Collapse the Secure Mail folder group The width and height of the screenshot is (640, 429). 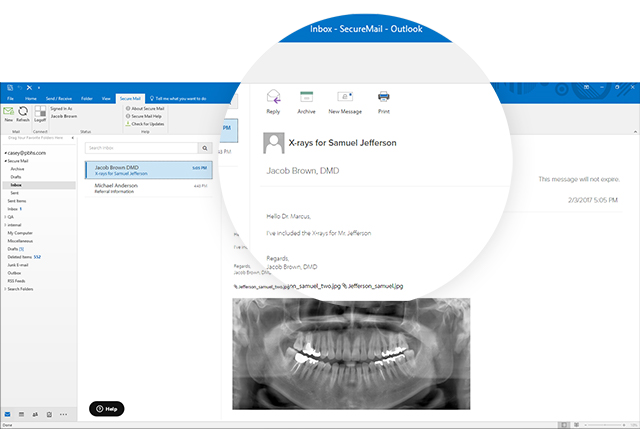[x=5, y=161]
